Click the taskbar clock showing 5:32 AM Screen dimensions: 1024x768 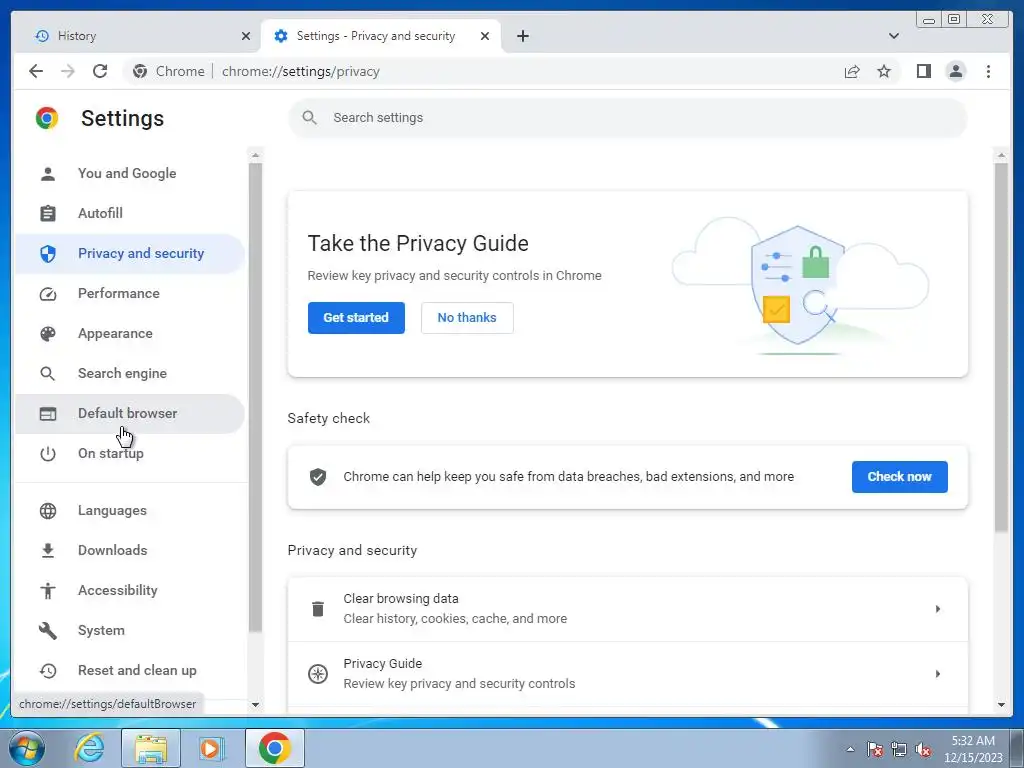973,749
